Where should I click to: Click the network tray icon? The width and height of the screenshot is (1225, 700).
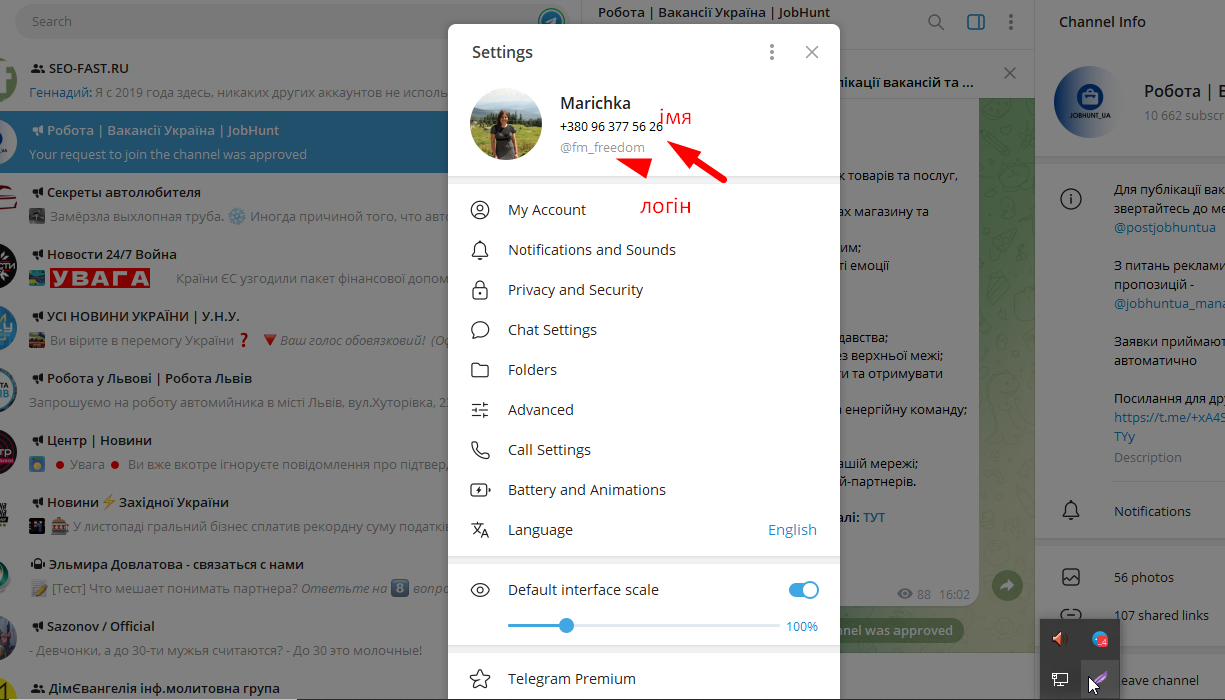[1060, 680]
